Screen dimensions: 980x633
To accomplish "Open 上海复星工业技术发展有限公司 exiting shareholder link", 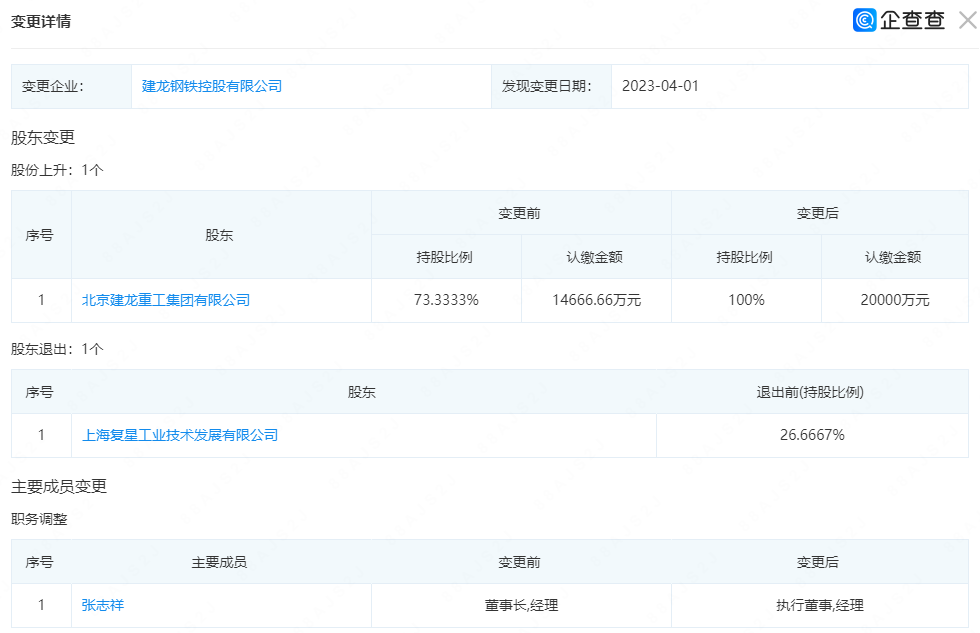I will pos(180,435).
